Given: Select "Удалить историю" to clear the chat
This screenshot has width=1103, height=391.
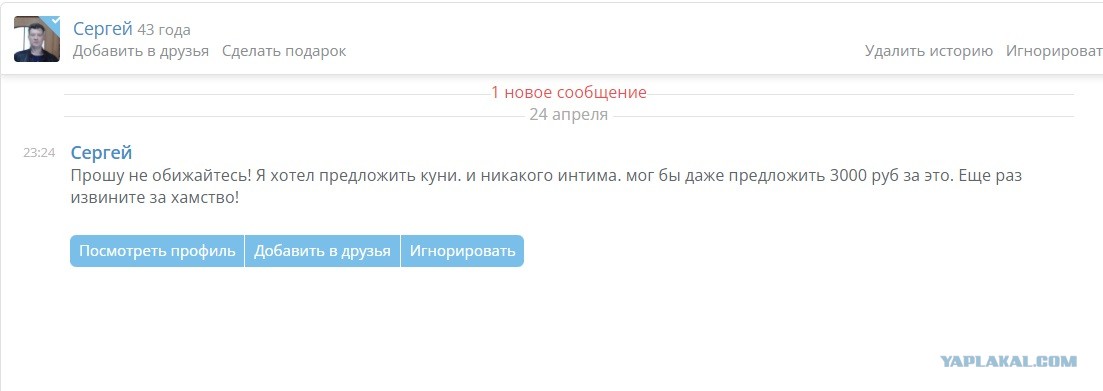Looking at the screenshot, I should (929, 51).
